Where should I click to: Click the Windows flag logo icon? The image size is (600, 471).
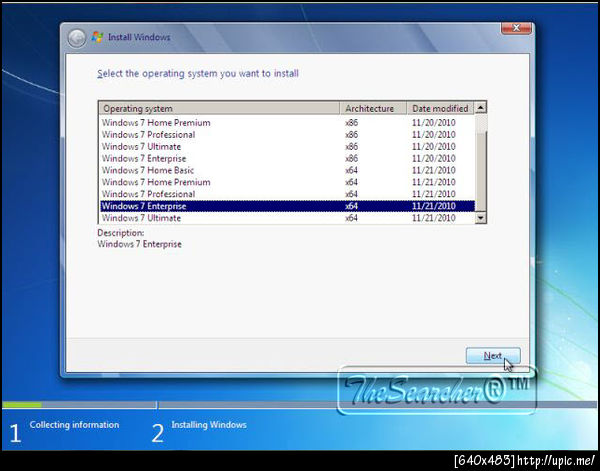pyautogui.click(x=98, y=37)
